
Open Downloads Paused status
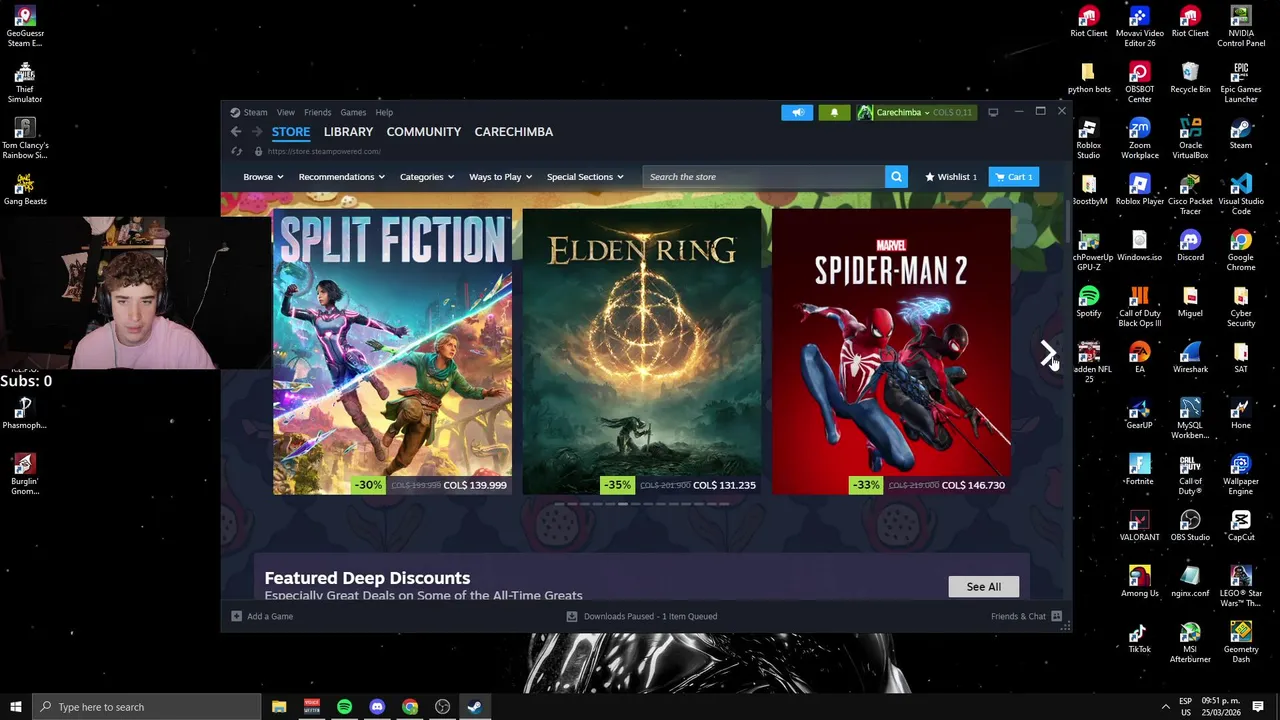(x=642, y=616)
